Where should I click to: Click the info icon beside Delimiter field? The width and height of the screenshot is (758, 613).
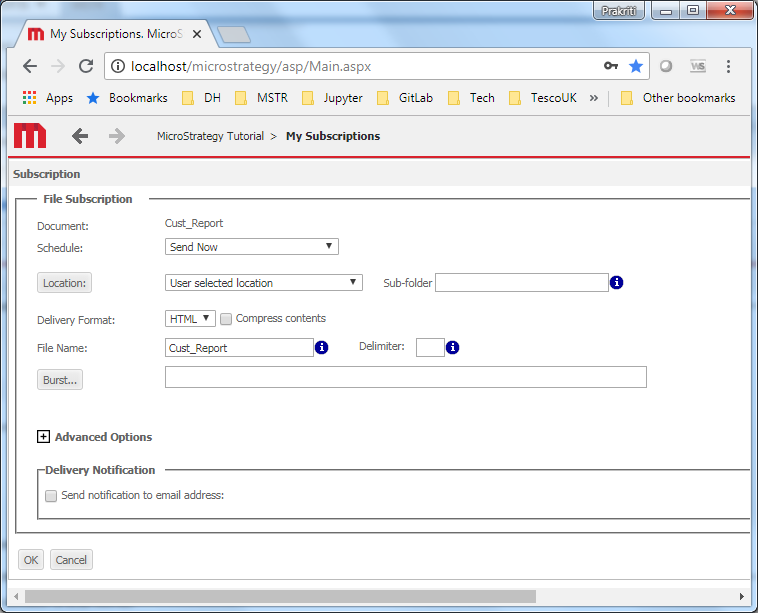453,348
